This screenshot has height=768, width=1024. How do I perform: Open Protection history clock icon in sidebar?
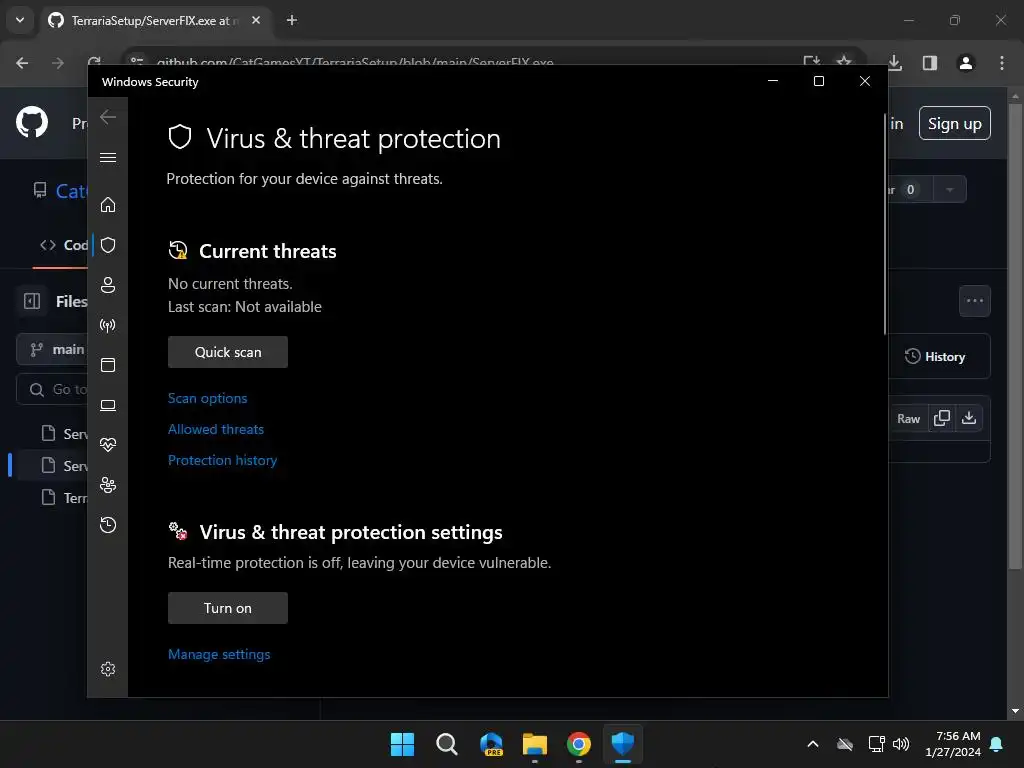tap(108, 525)
